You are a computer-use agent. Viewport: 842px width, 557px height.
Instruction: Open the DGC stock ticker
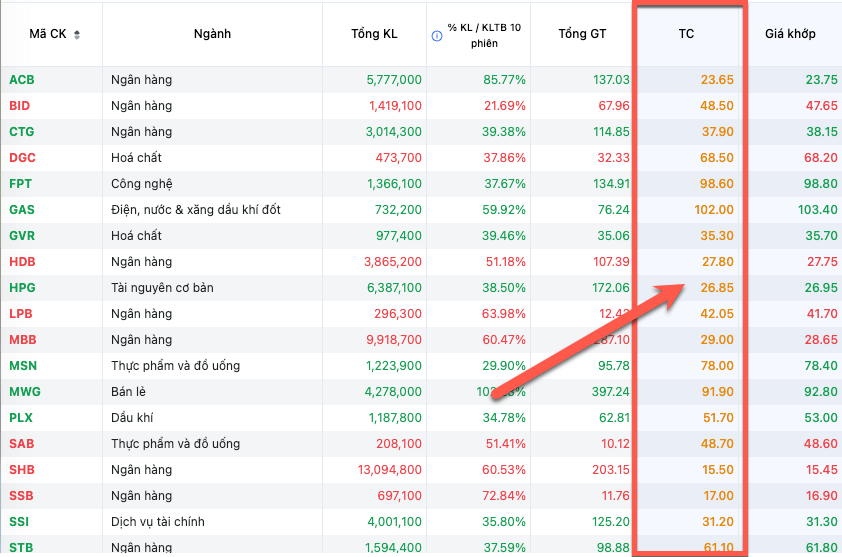pyautogui.click(x=22, y=158)
